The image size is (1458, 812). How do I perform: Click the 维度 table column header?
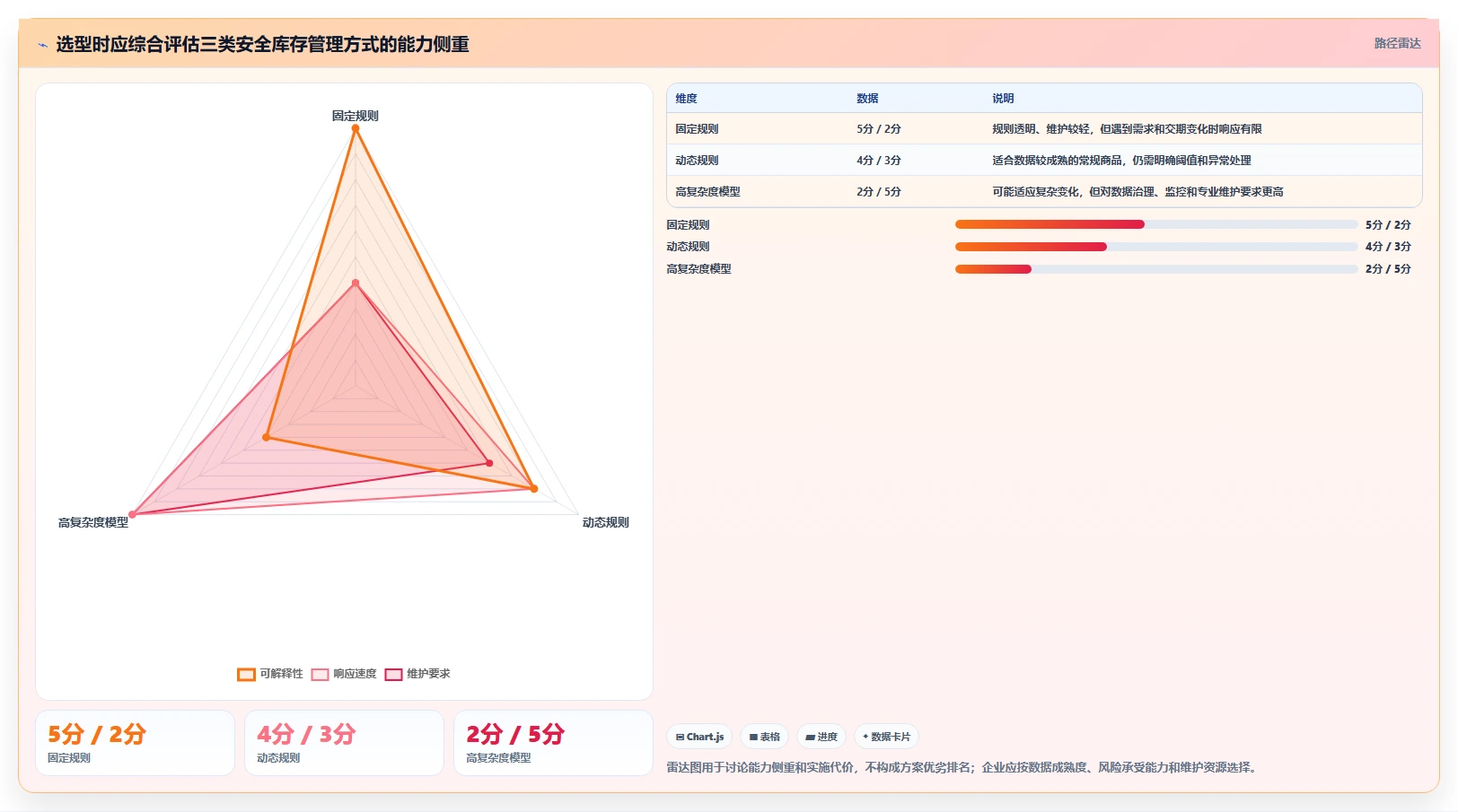tap(686, 99)
